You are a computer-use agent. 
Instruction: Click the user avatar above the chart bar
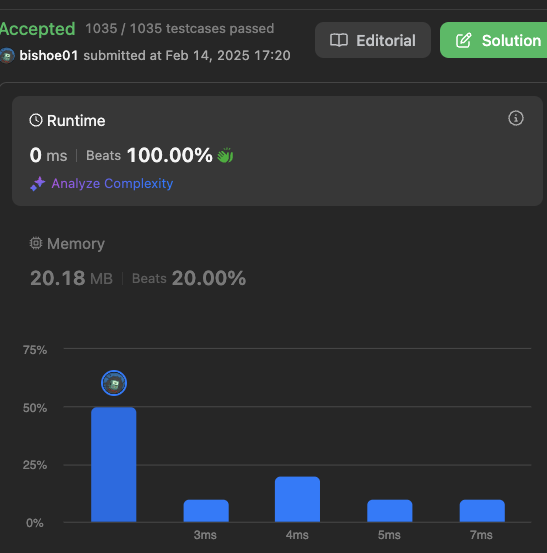tap(114, 383)
